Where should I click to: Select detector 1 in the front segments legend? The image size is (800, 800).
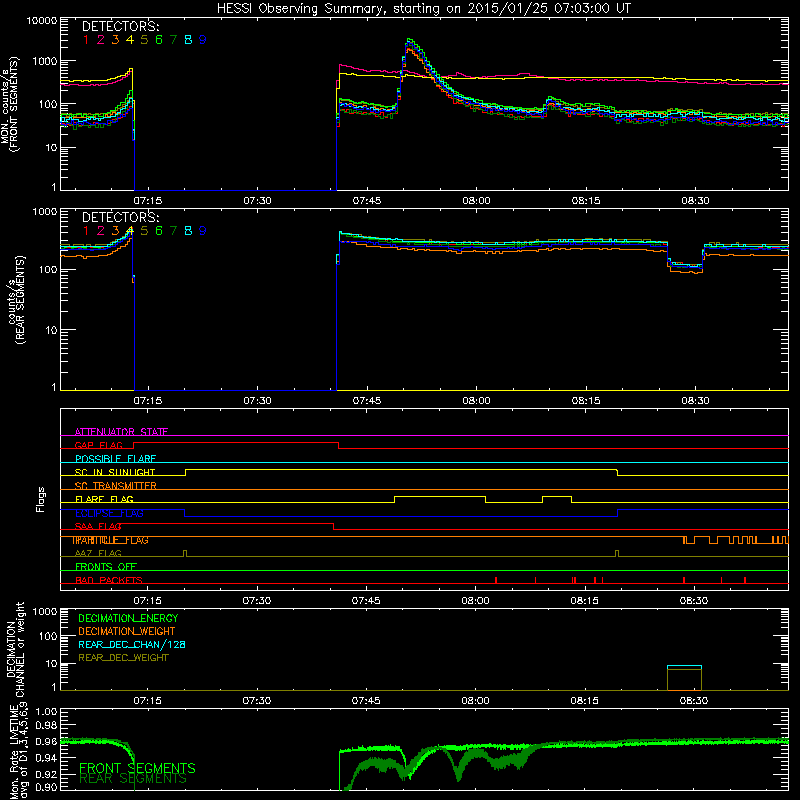pyautogui.click(x=86, y=40)
